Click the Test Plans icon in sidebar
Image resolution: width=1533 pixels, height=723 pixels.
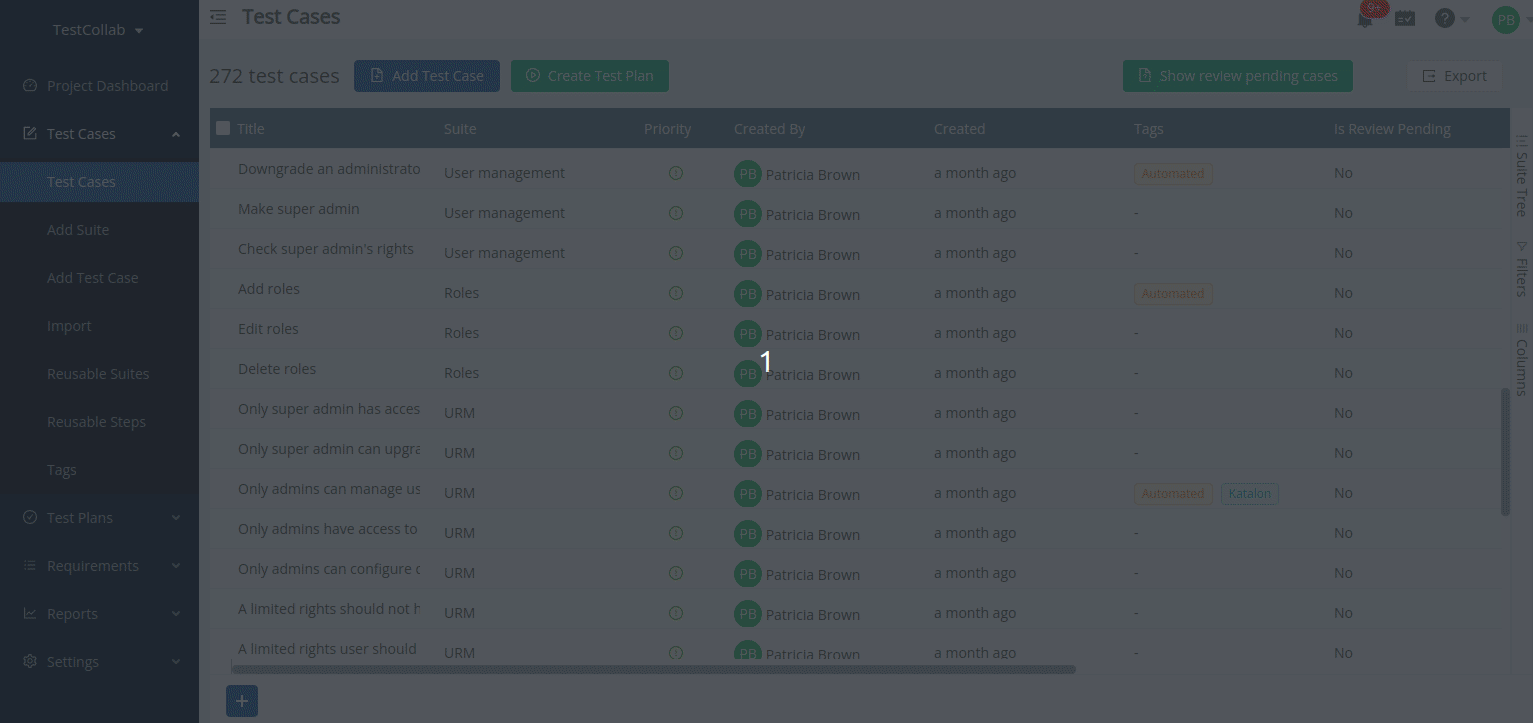(x=30, y=518)
